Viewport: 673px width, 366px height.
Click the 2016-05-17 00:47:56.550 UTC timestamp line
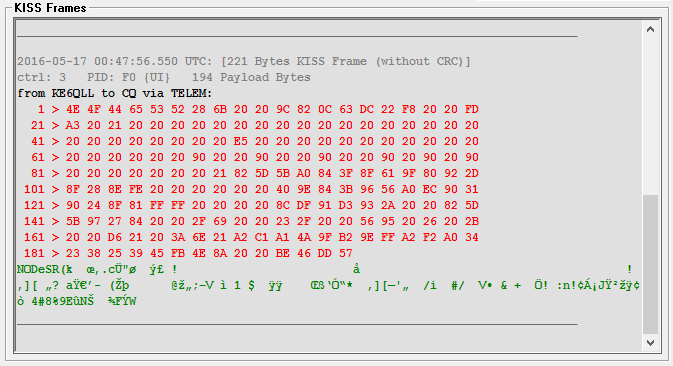[244, 61]
